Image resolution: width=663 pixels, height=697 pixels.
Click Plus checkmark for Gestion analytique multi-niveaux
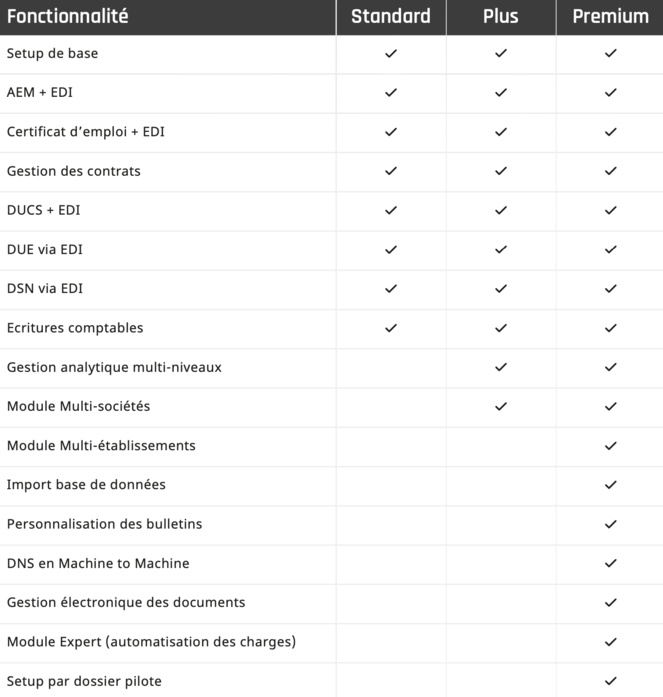(x=501, y=367)
